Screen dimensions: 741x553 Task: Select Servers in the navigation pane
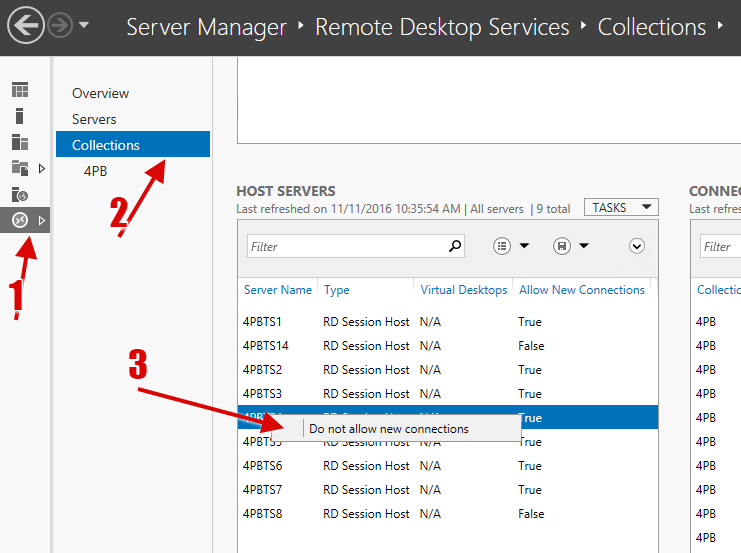[x=94, y=119]
